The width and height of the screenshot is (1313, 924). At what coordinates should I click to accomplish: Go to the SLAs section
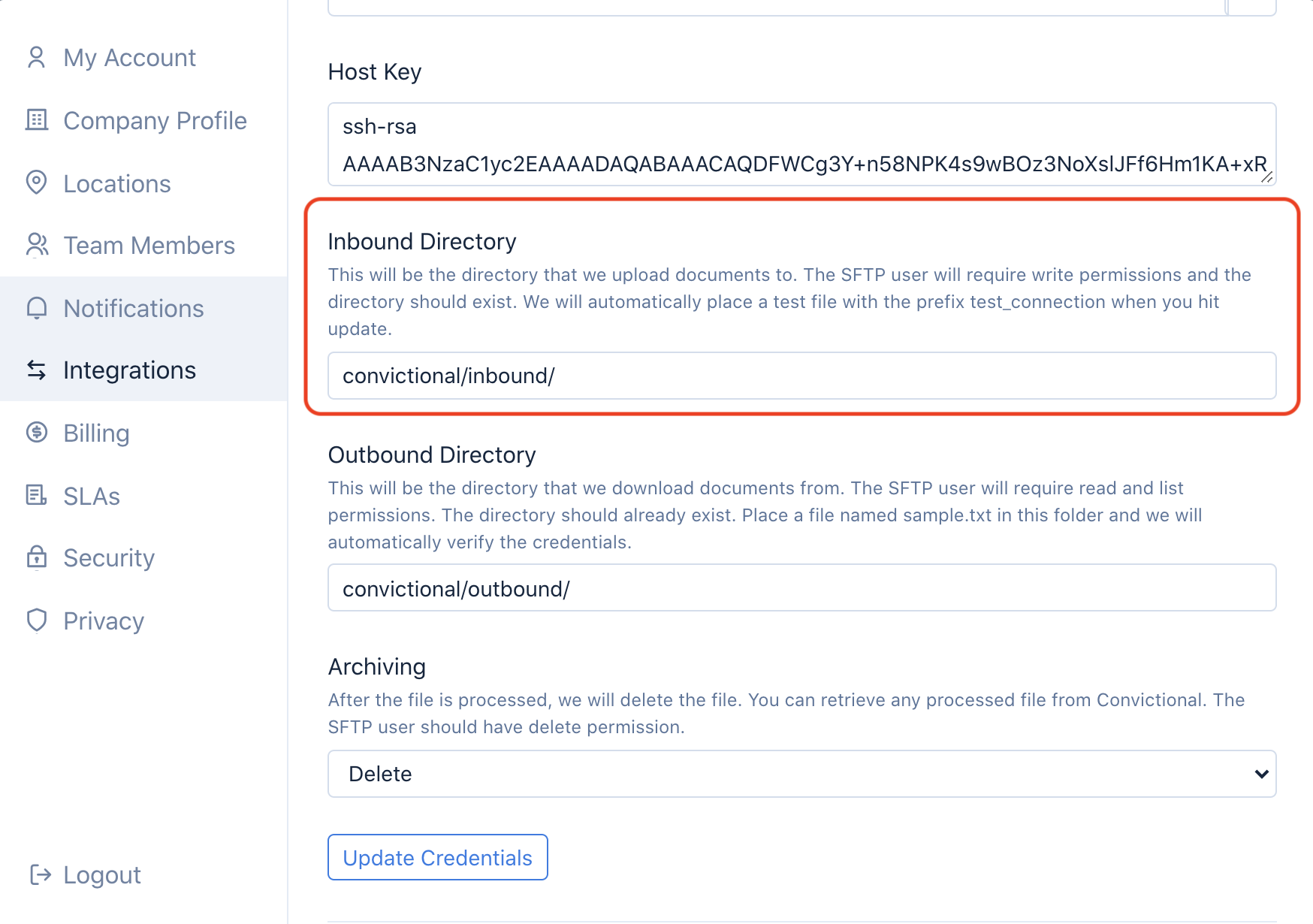pos(92,496)
